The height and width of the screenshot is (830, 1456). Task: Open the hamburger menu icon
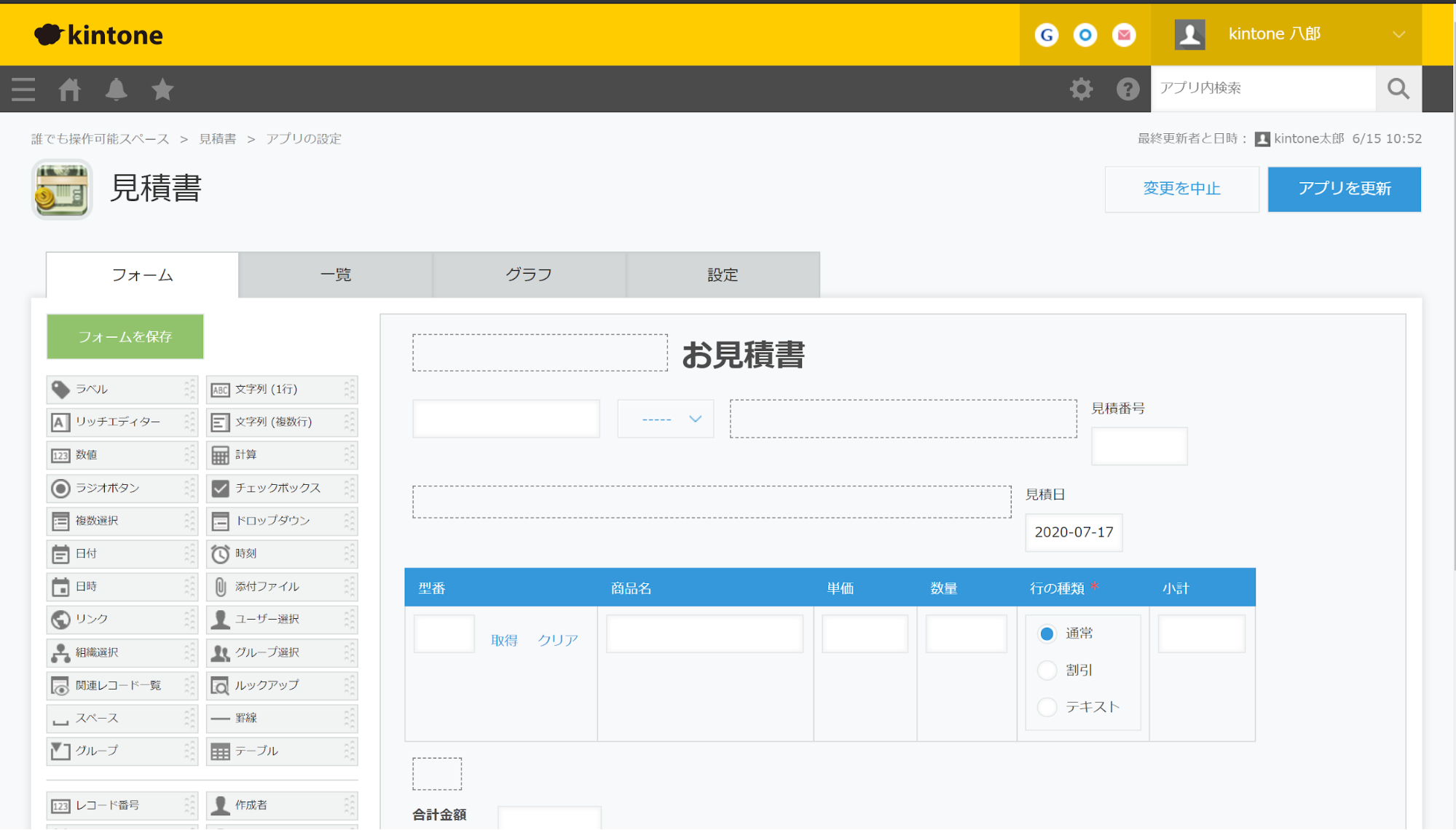pyautogui.click(x=23, y=89)
